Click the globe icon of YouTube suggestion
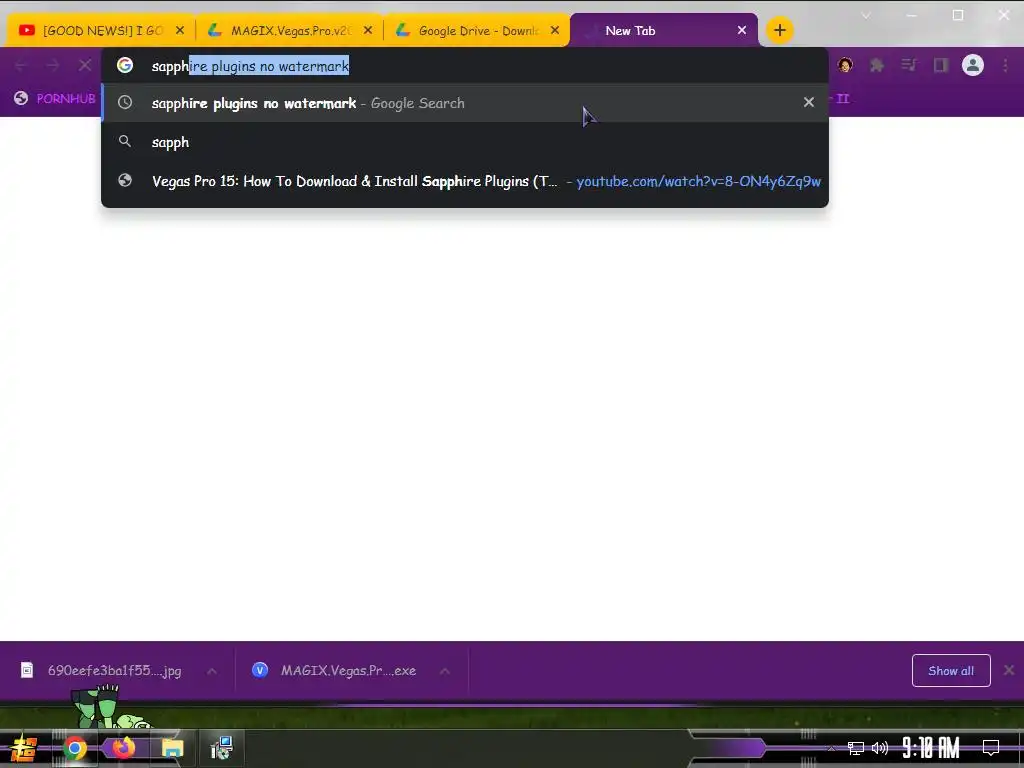The image size is (1024, 768). coord(125,180)
